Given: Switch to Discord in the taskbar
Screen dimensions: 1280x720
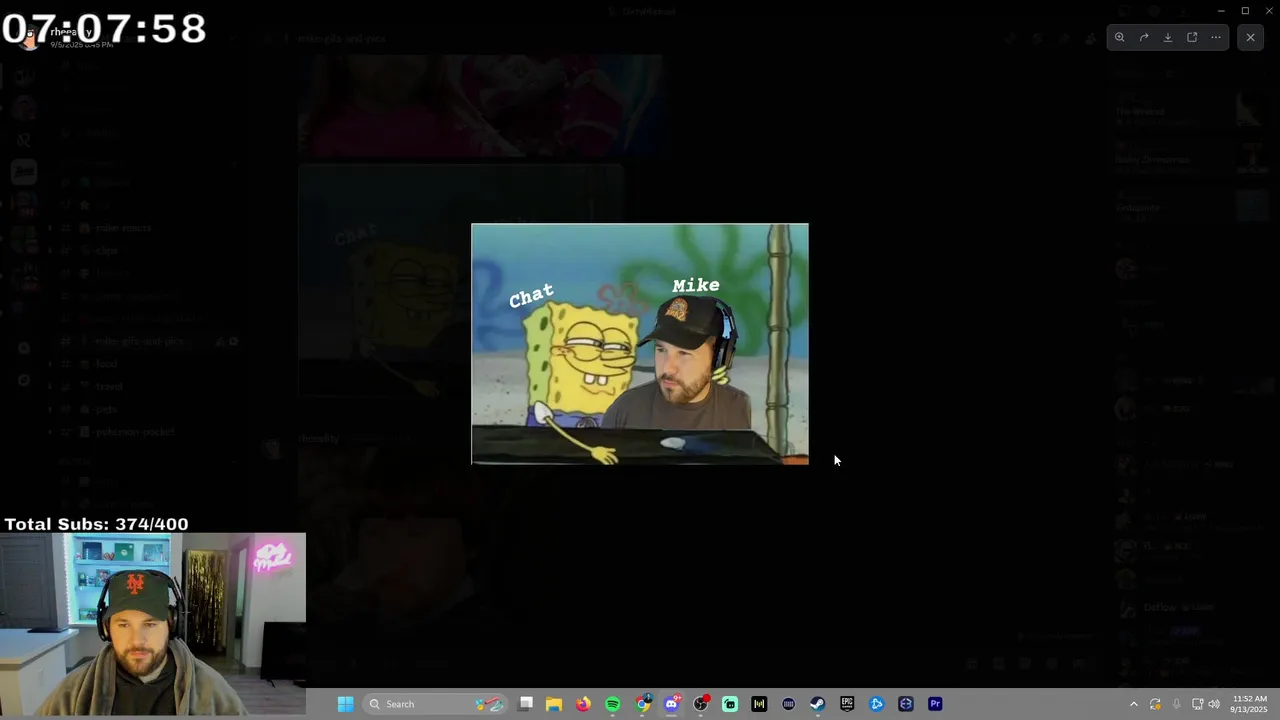Looking at the screenshot, I should pyautogui.click(x=671, y=704).
